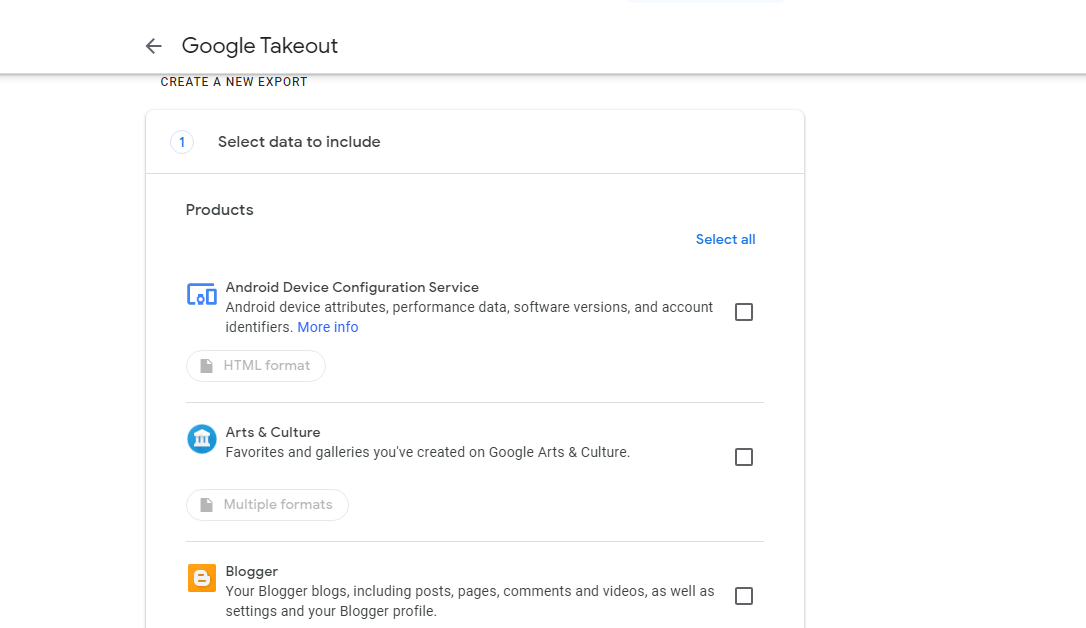Click the orange Blogger icon
The height and width of the screenshot is (628, 1086).
tap(202, 578)
